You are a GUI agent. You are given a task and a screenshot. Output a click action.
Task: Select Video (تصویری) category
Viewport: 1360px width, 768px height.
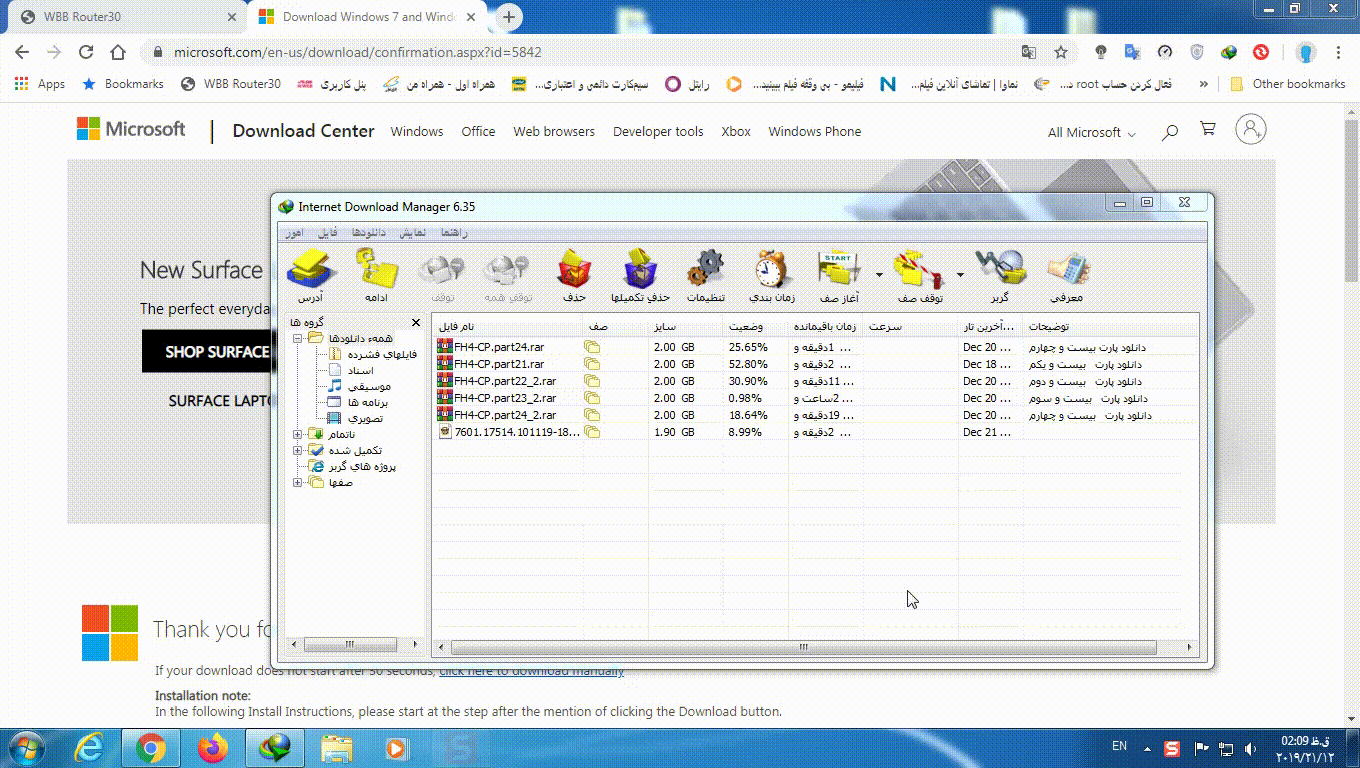click(x=355, y=418)
